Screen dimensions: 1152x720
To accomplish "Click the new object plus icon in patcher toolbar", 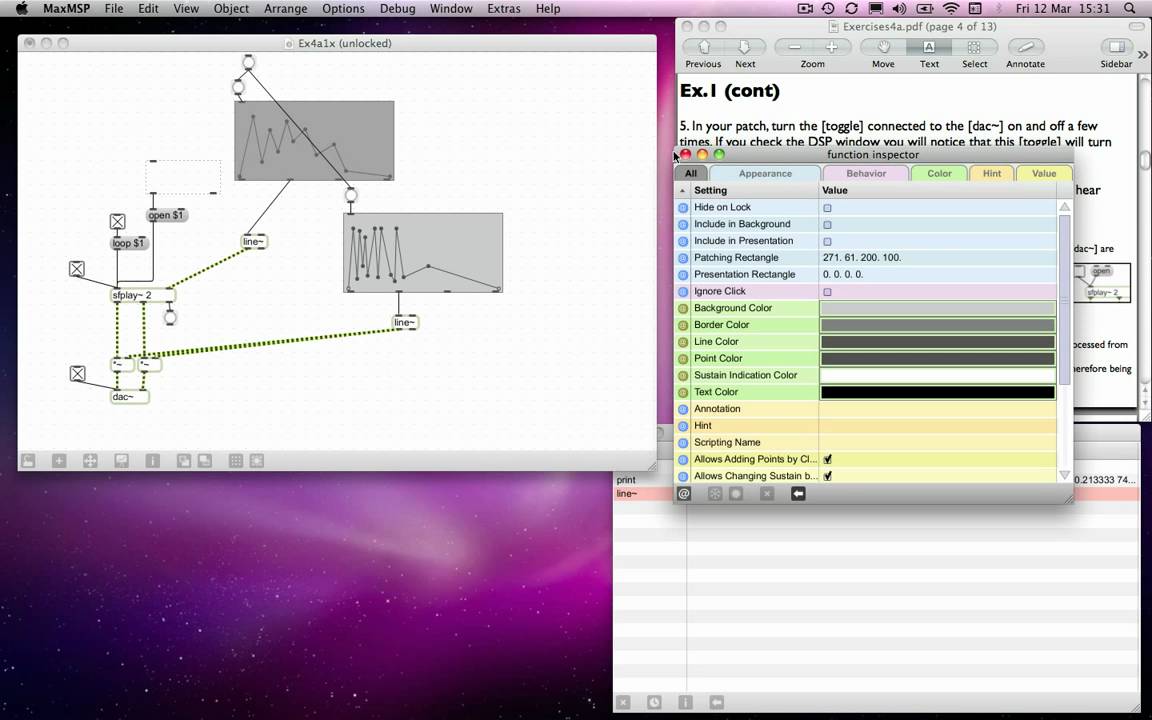I will pos(59,461).
